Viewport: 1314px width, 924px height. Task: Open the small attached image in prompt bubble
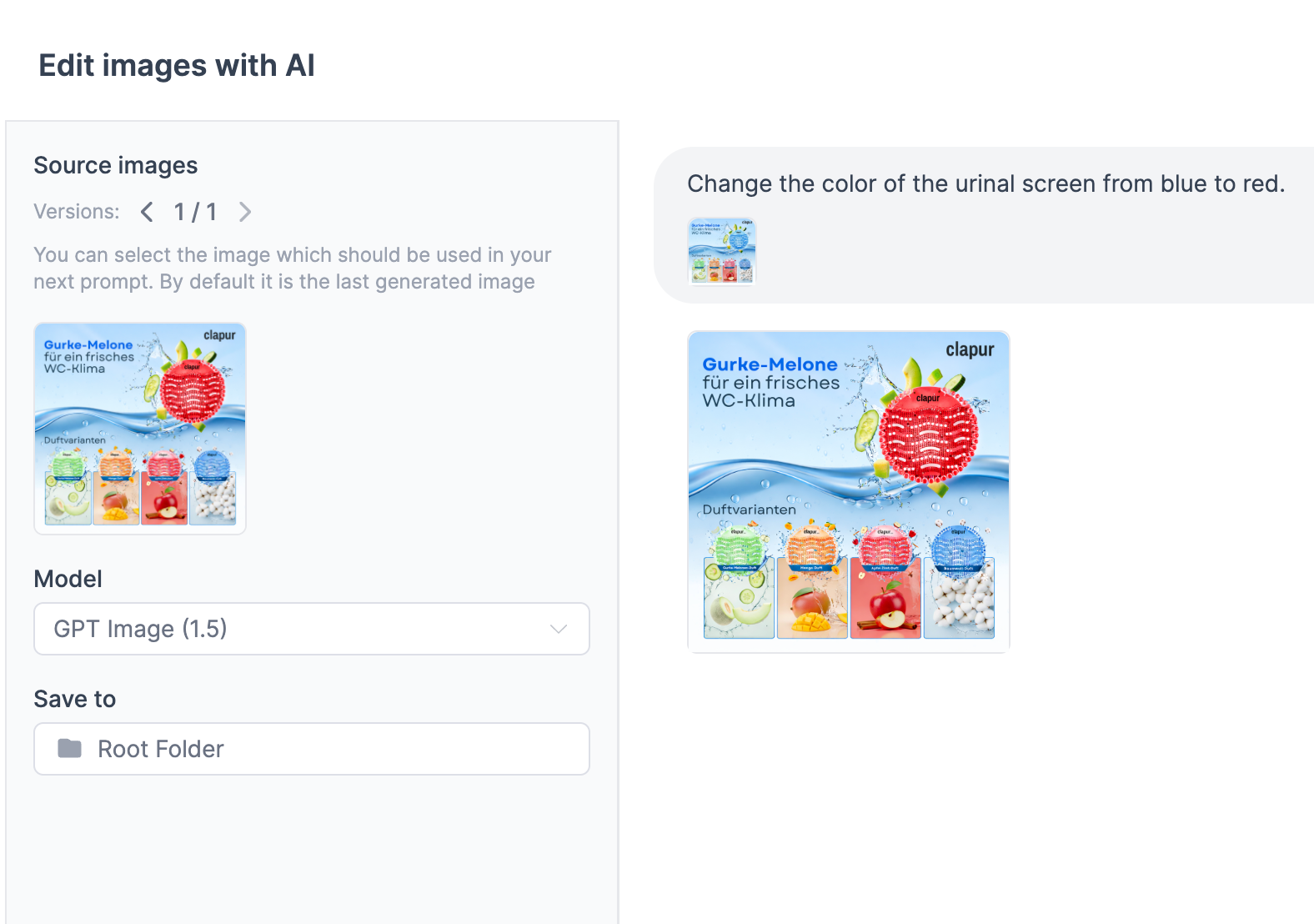pyautogui.click(x=722, y=252)
